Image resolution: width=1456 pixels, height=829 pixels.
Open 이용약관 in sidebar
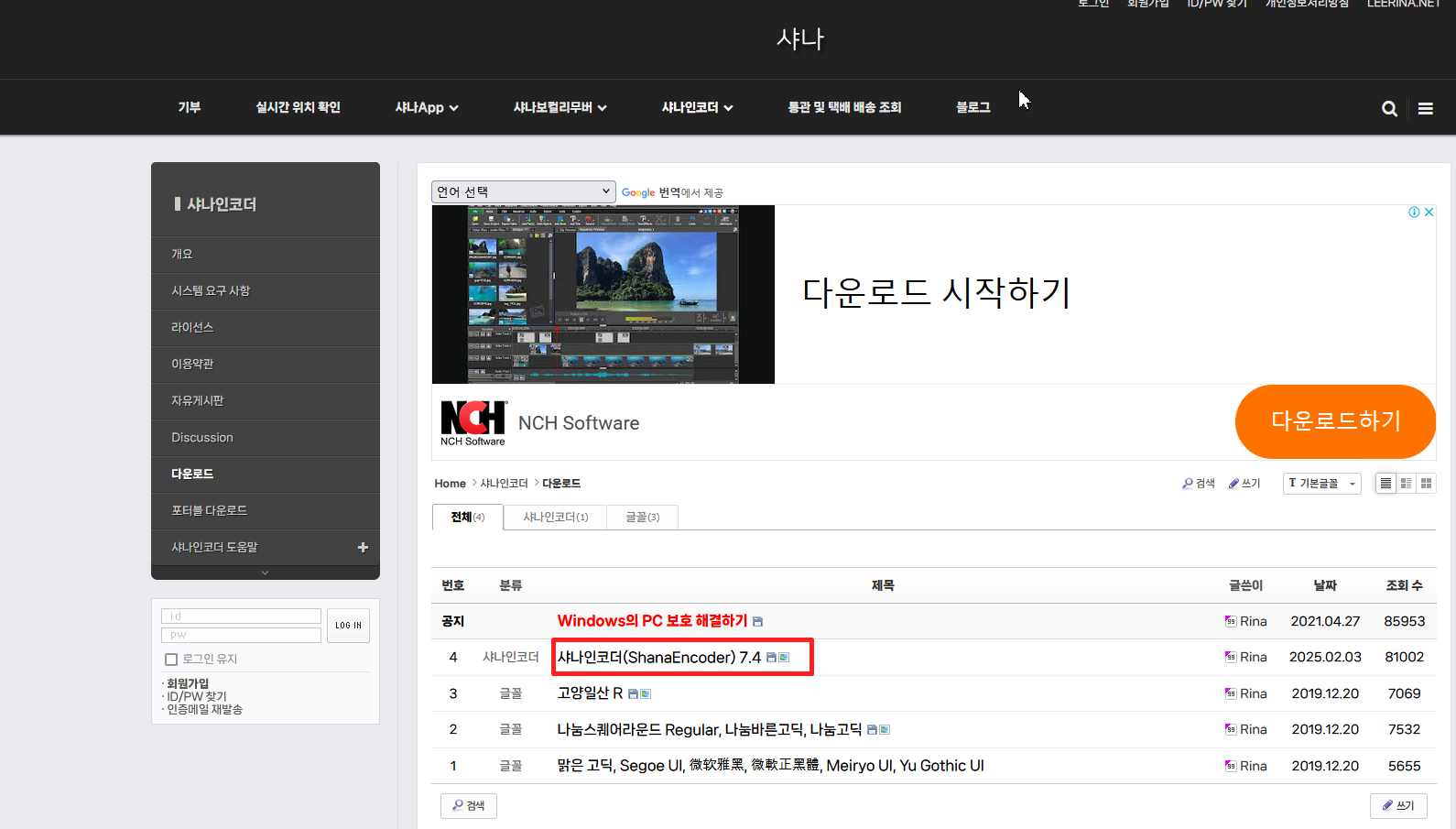pos(266,364)
